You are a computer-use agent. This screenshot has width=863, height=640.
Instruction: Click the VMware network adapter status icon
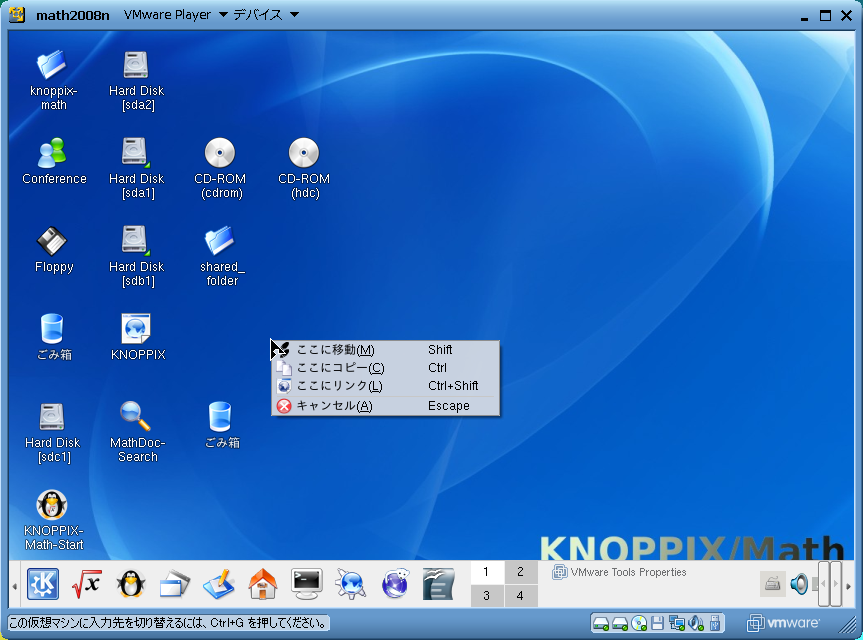pos(676,623)
